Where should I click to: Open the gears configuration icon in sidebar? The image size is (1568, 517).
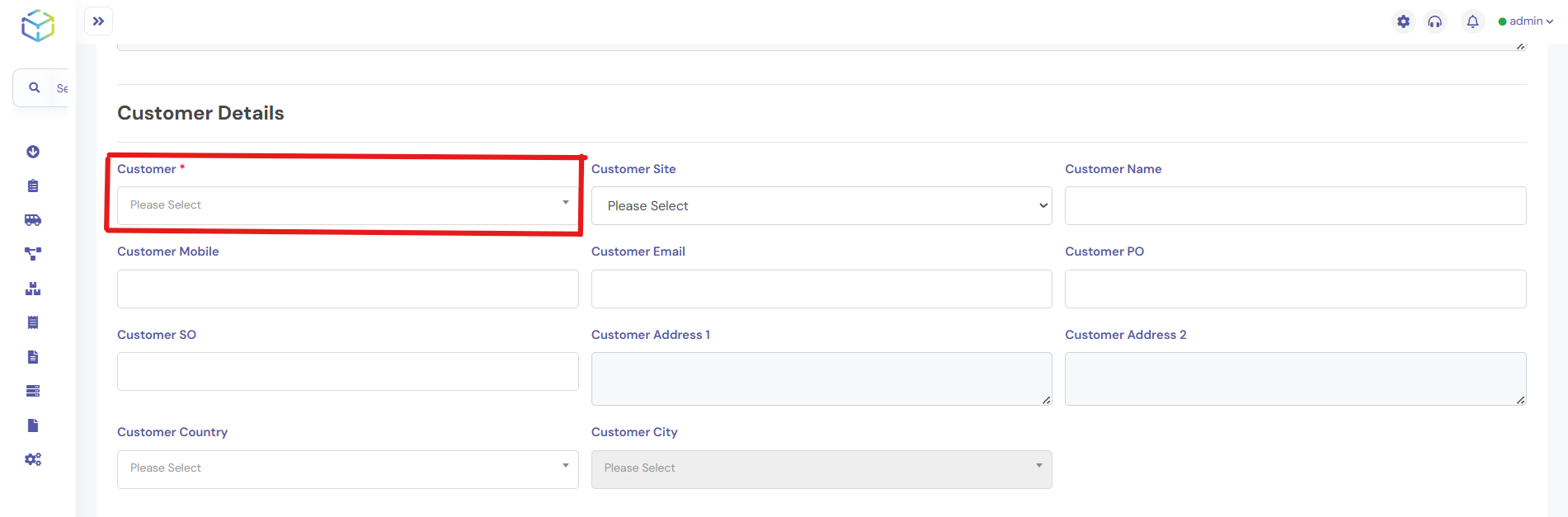click(x=33, y=459)
